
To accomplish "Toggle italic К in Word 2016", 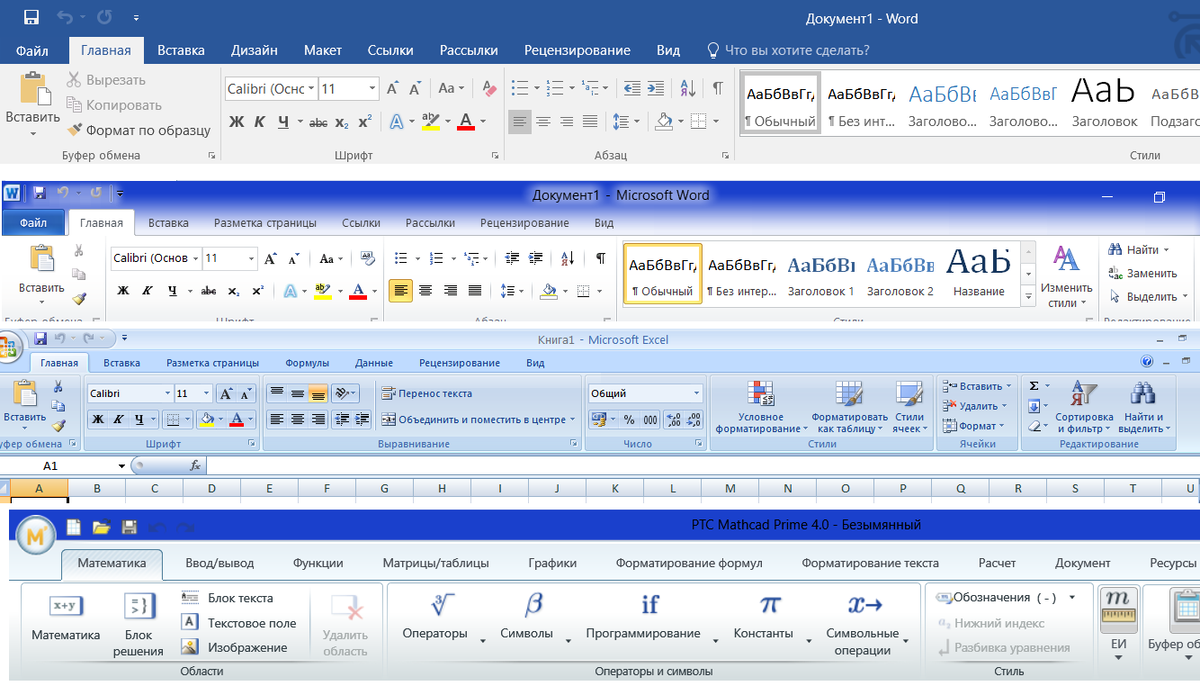I will [260, 122].
